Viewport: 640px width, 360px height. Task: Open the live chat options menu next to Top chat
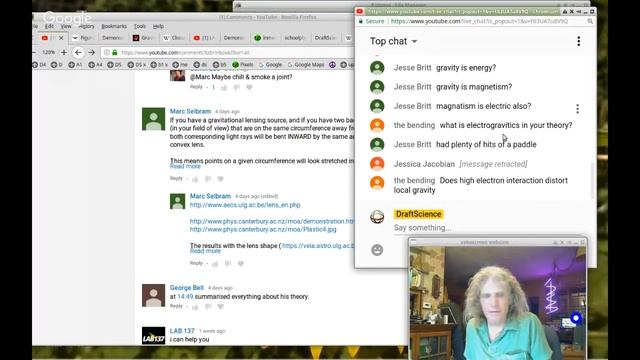[x=578, y=41]
